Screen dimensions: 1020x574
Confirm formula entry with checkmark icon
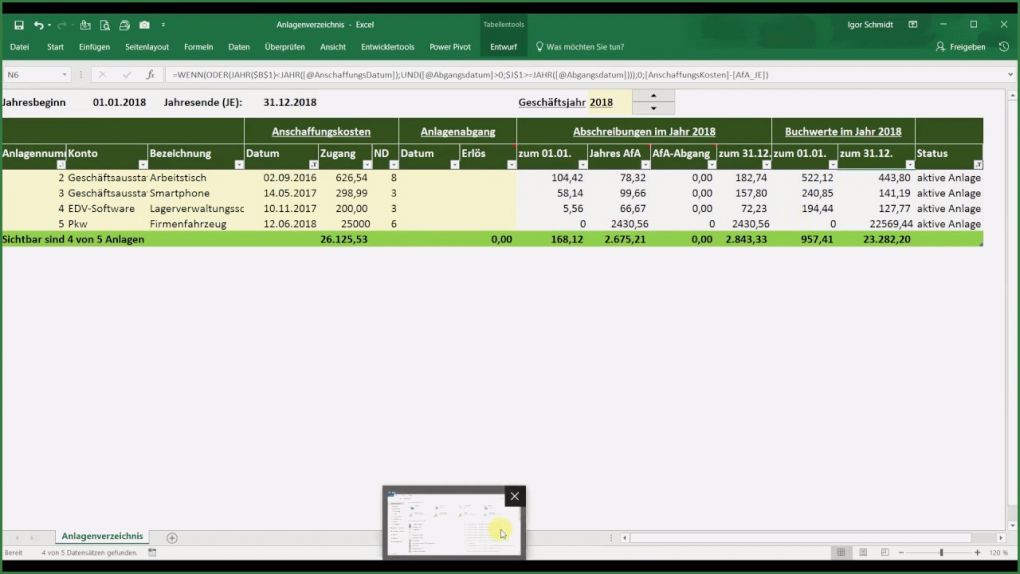[126, 75]
